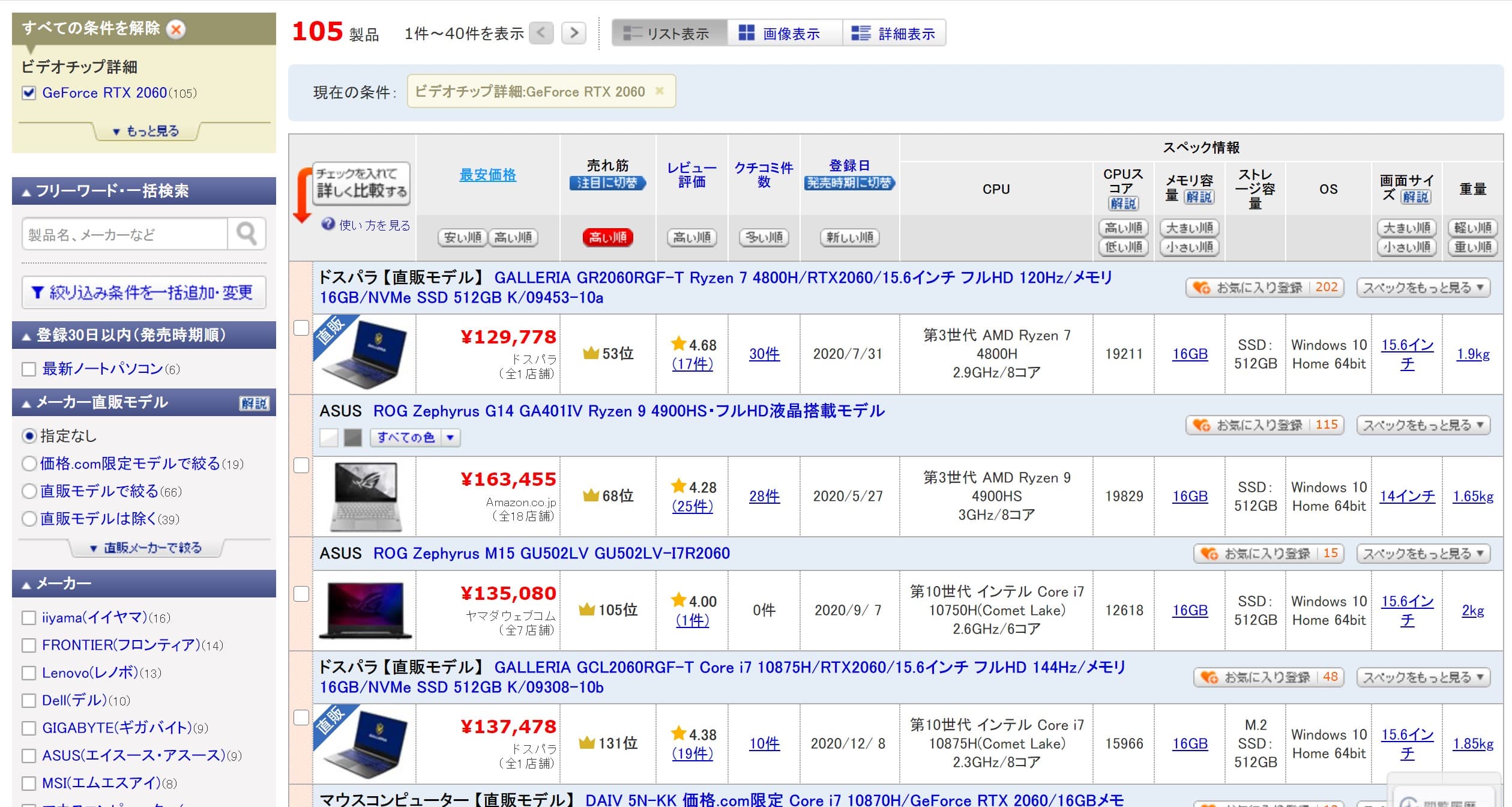Add ROG Zephyrus M15 to favorites
The height and width of the screenshot is (807, 1512).
click(1268, 554)
